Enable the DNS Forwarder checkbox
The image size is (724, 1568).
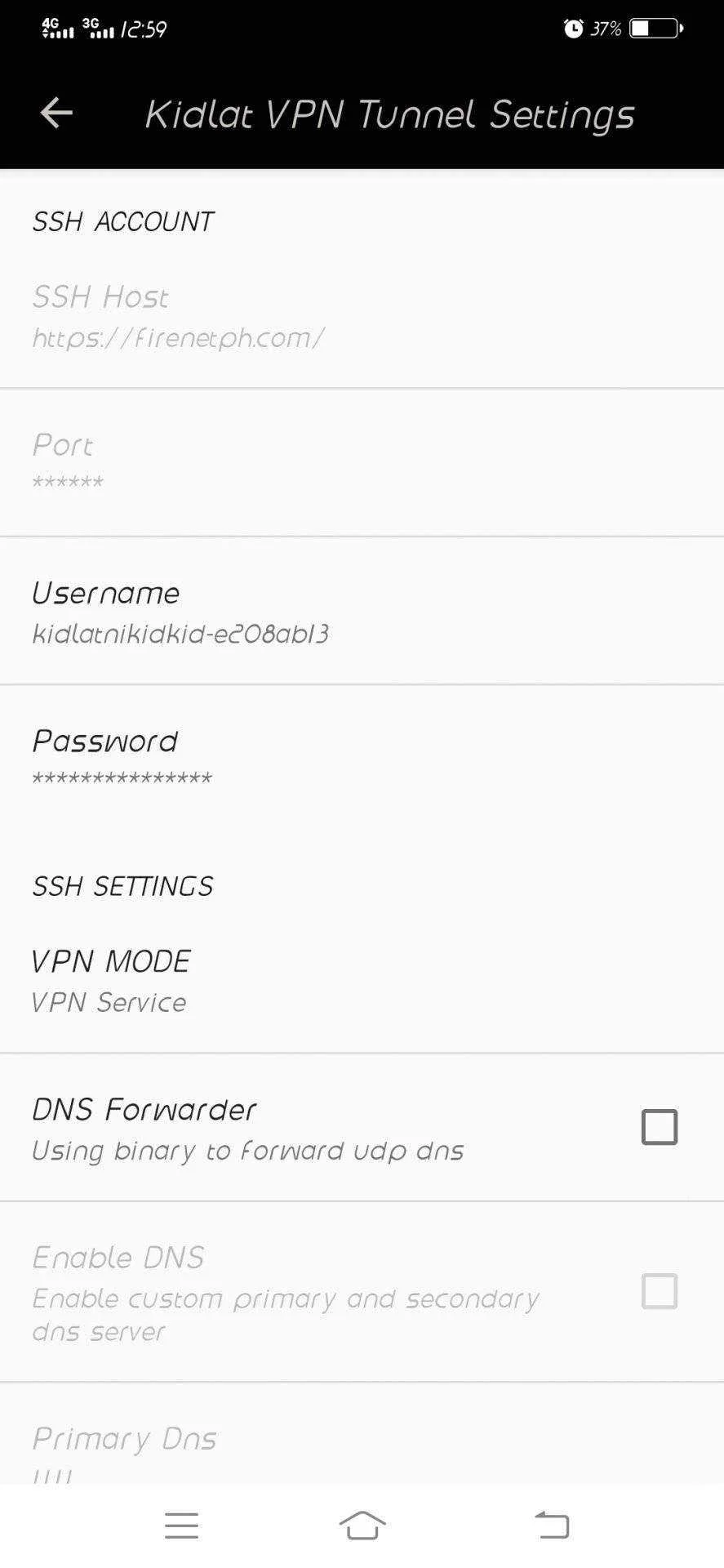pyautogui.click(x=660, y=1127)
